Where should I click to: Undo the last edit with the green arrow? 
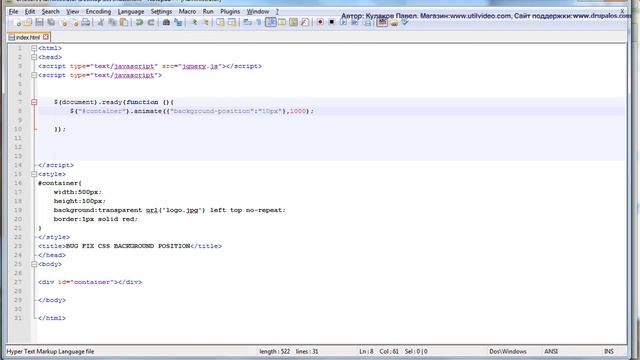[139, 22]
